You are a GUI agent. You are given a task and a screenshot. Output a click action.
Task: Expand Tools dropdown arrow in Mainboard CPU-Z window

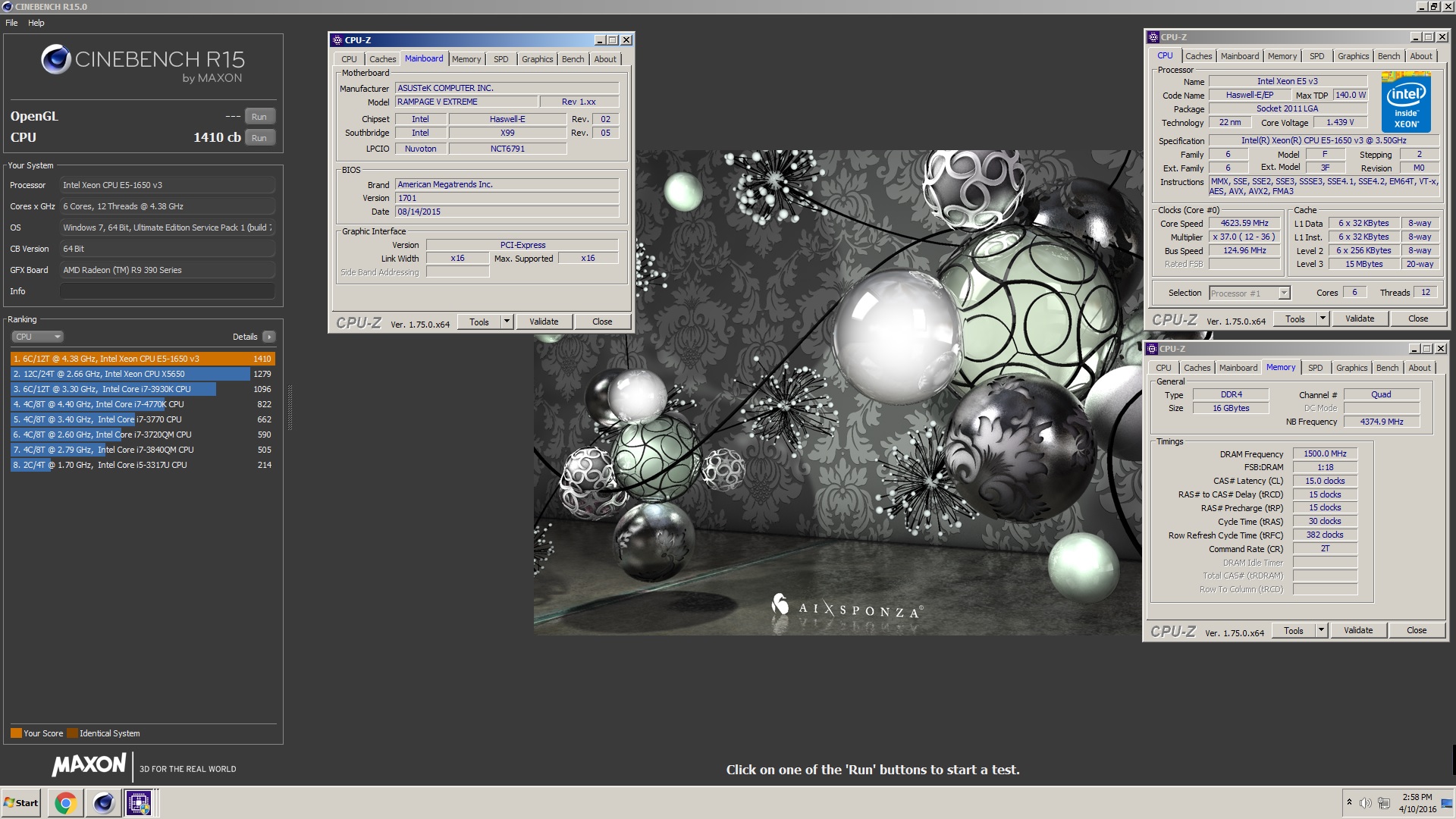point(507,322)
